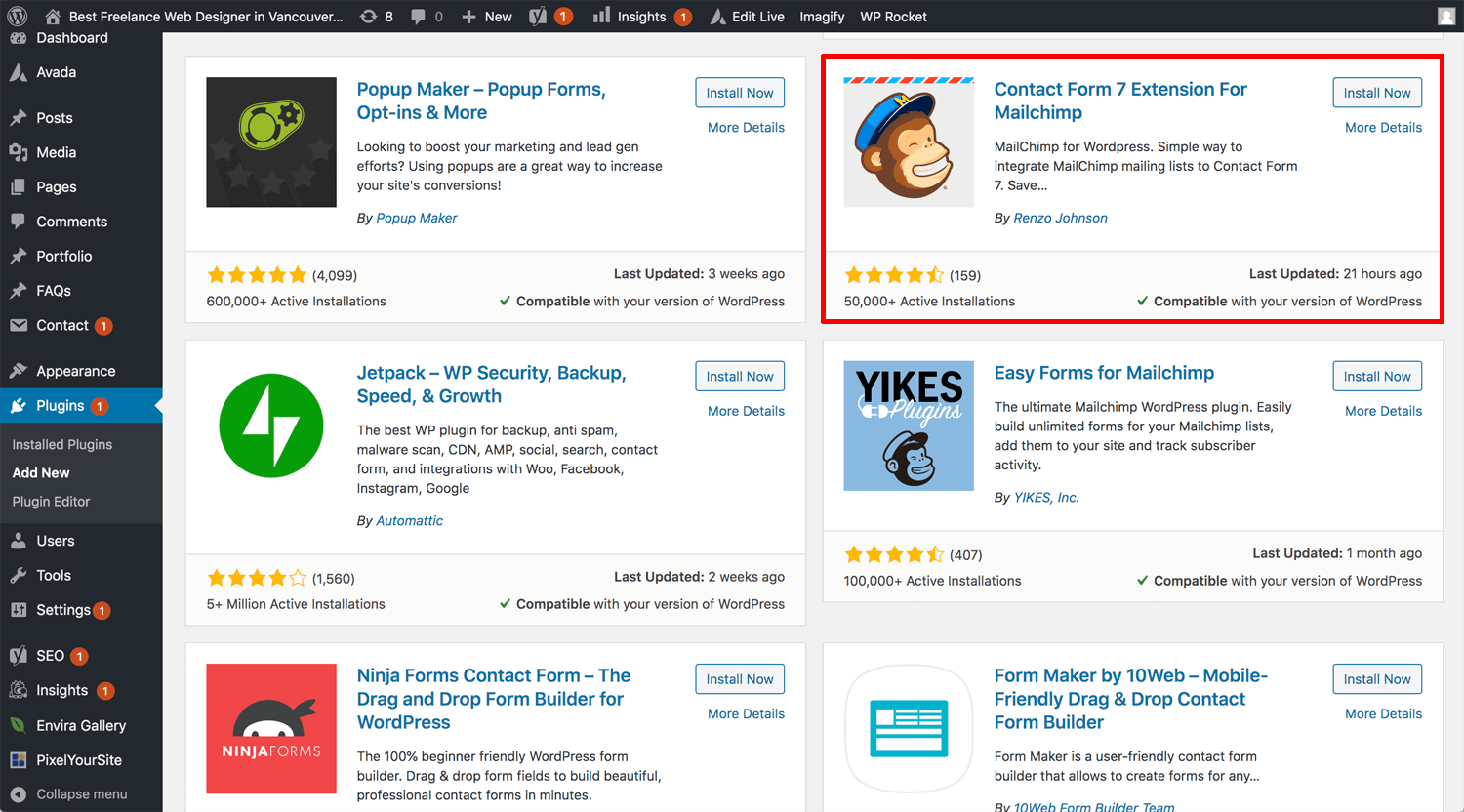This screenshot has width=1464, height=812.
Task: Open the Popup Maker author link
Action: pyautogui.click(x=417, y=218)
